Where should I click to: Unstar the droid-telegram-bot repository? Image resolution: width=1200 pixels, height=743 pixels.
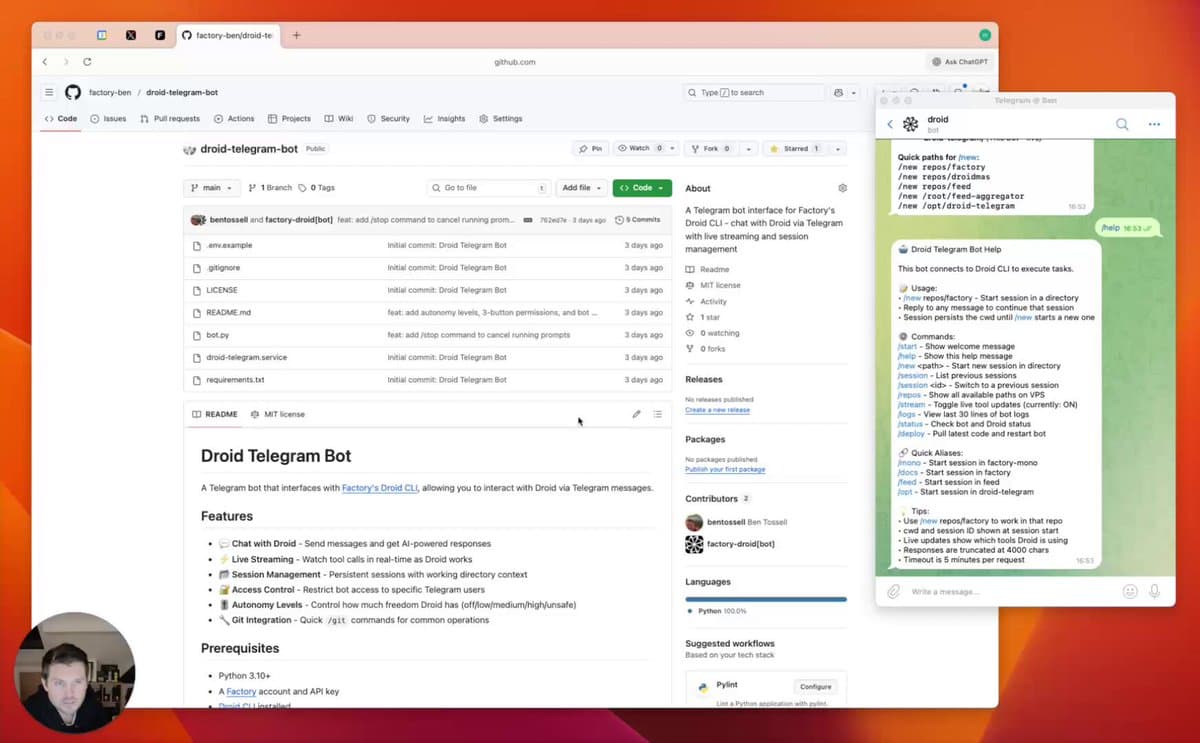click(798, 148)
